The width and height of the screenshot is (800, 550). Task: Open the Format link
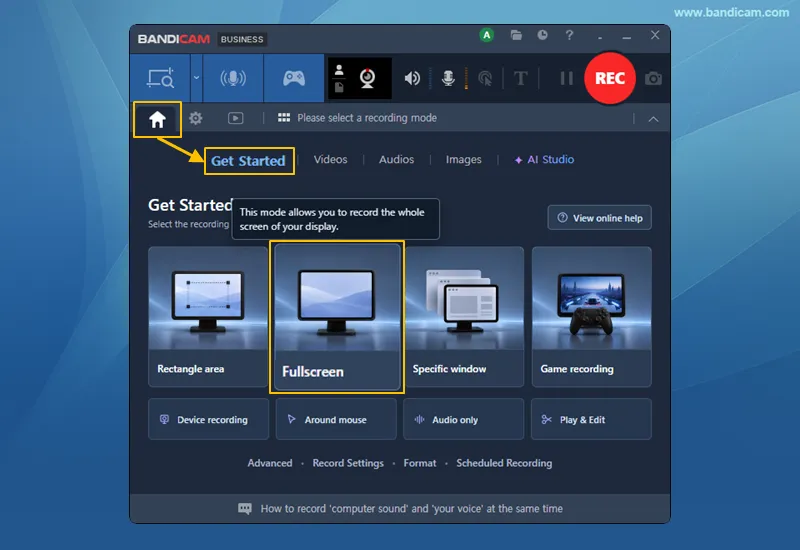point(420,463)
